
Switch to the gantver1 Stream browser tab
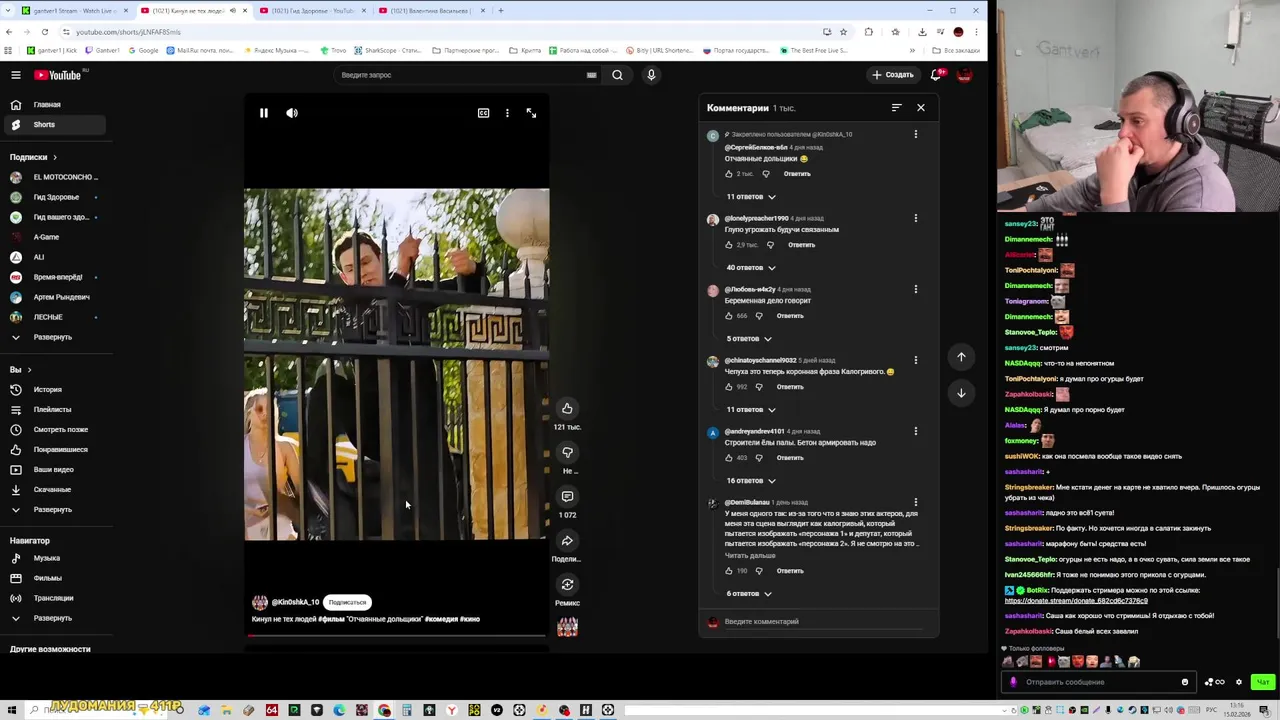75,11
